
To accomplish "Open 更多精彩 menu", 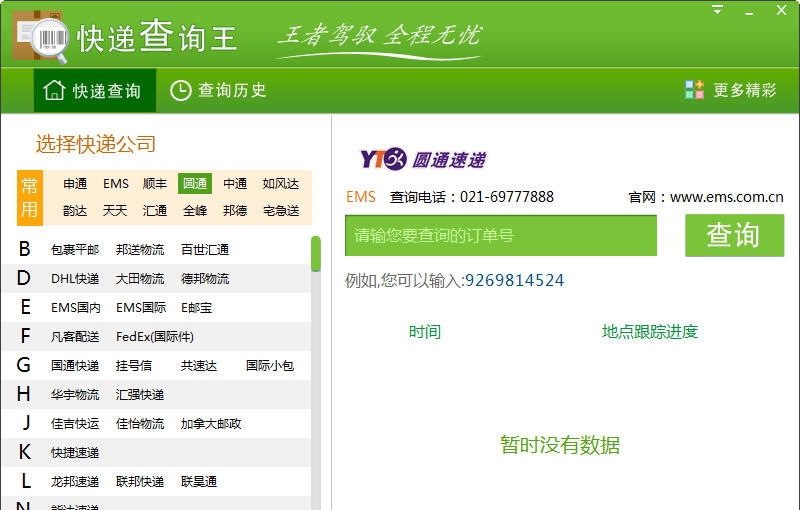I will 731,90.
